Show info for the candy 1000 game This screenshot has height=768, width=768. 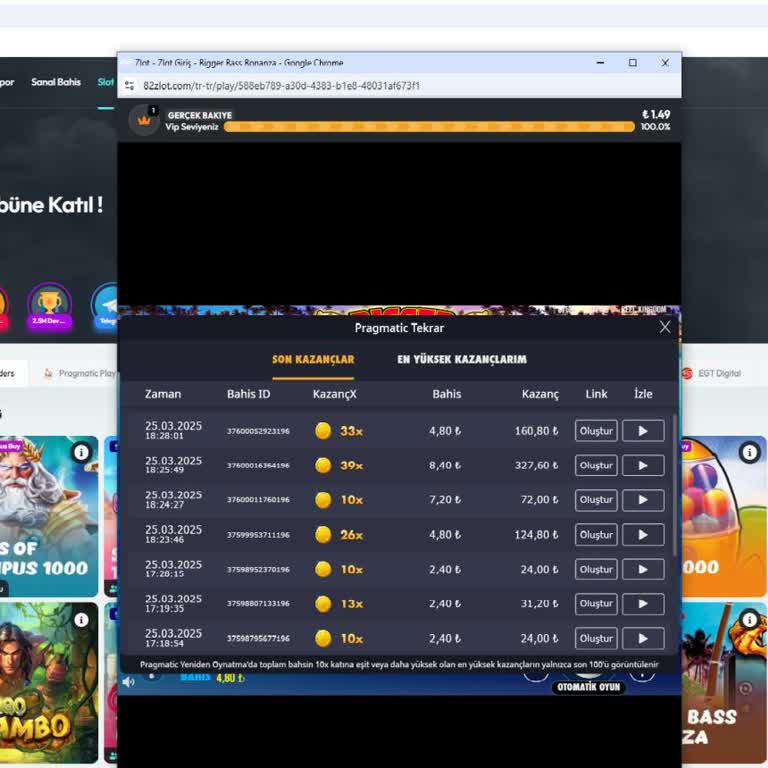point(749,453)
